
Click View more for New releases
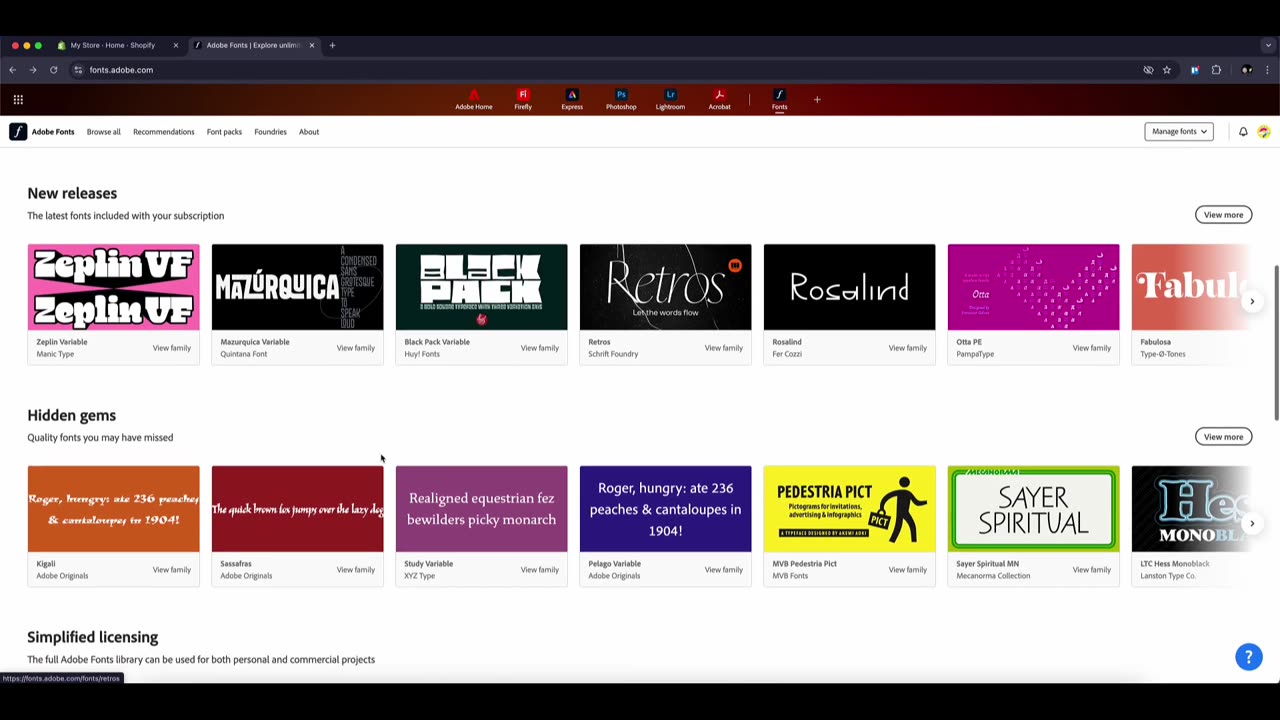pos(1223,215)
